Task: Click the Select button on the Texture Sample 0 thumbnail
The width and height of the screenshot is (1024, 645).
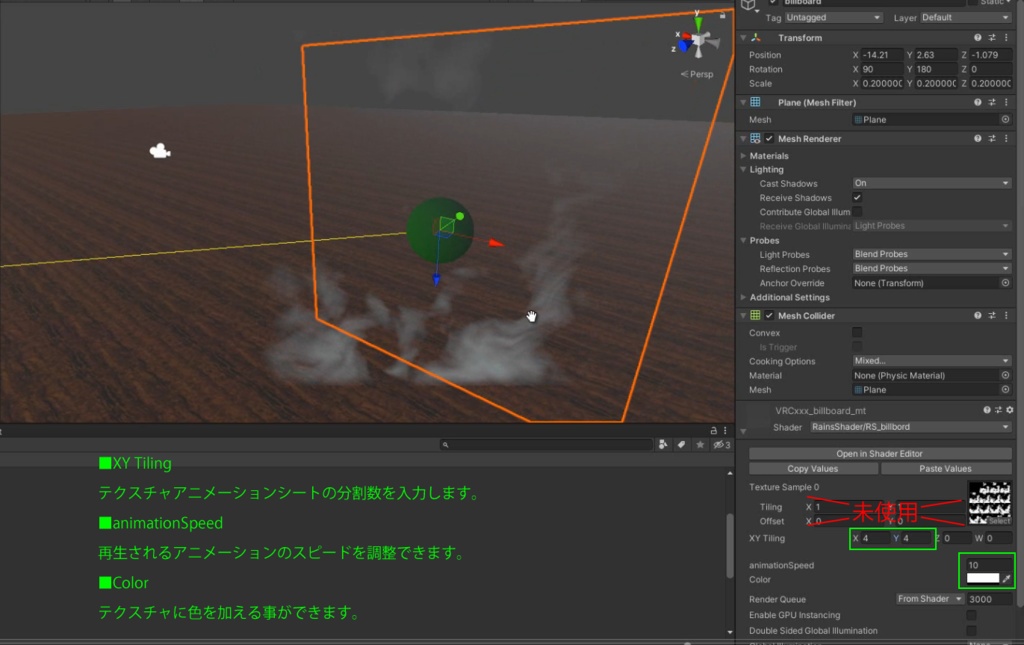Action: click(x=999, y=521)
